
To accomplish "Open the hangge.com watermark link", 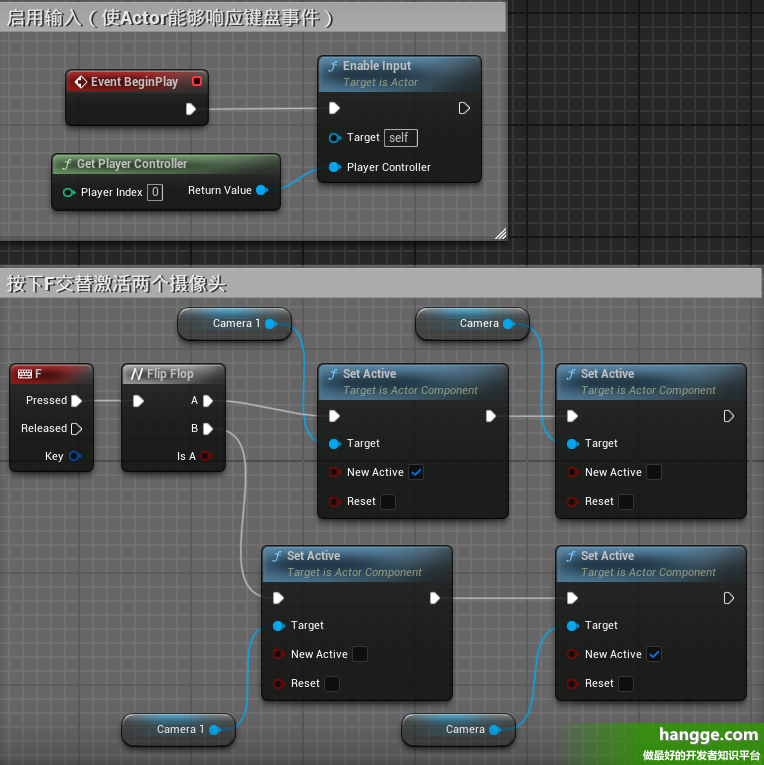I will pos(700,735).
